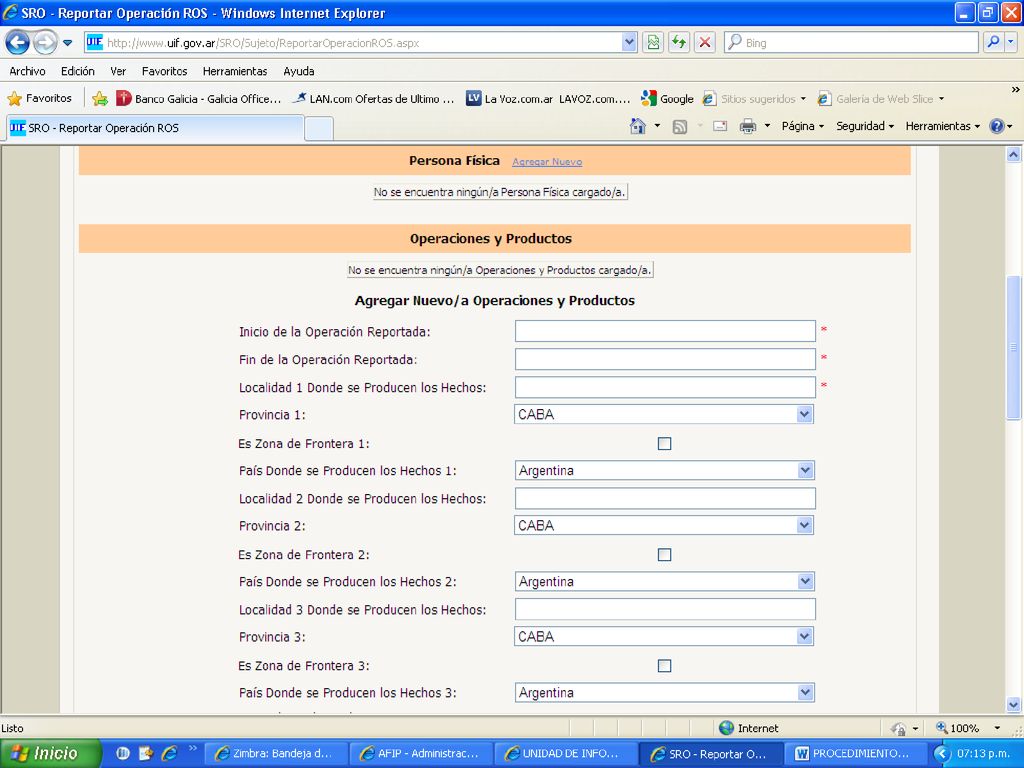Click the page scrollbar down arrow

click(x=1013, y=704)
